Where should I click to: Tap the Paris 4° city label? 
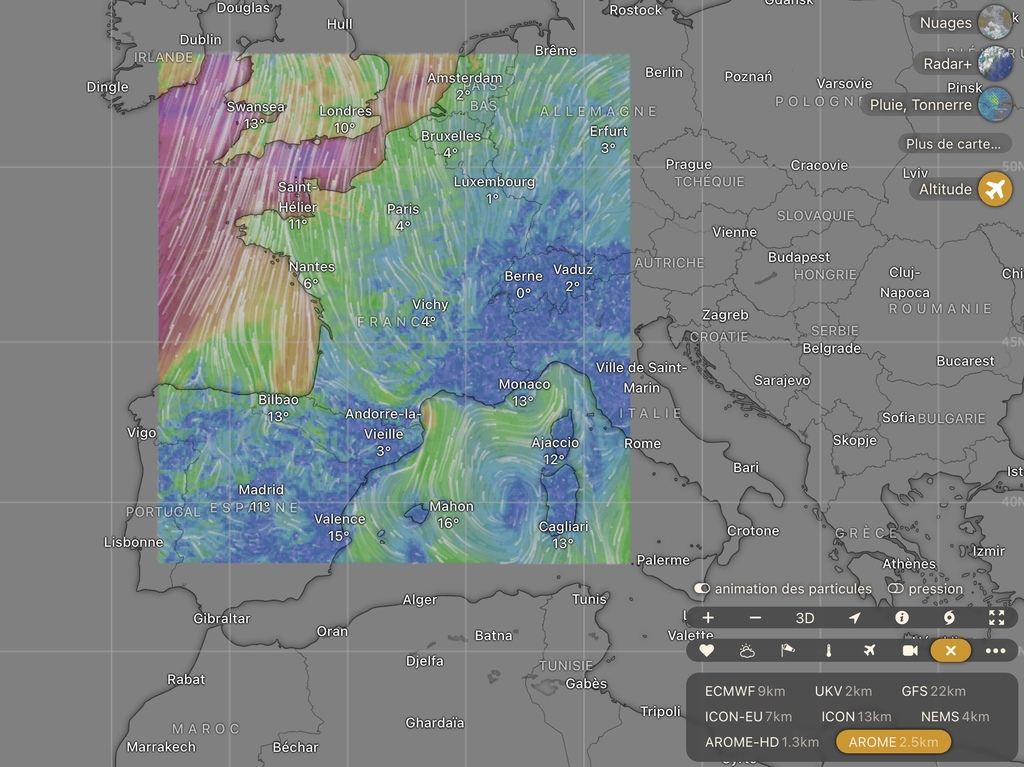click(x=403, y=217)
